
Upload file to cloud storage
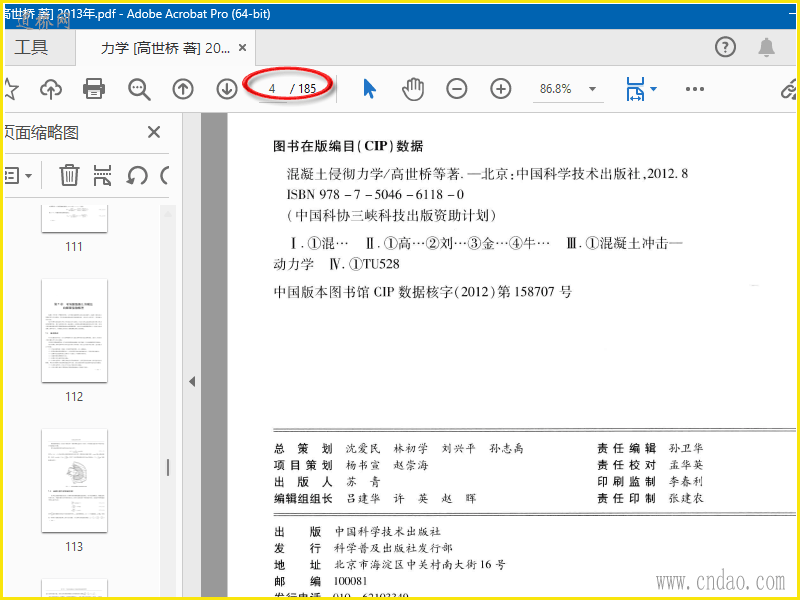tap(51, 89)
